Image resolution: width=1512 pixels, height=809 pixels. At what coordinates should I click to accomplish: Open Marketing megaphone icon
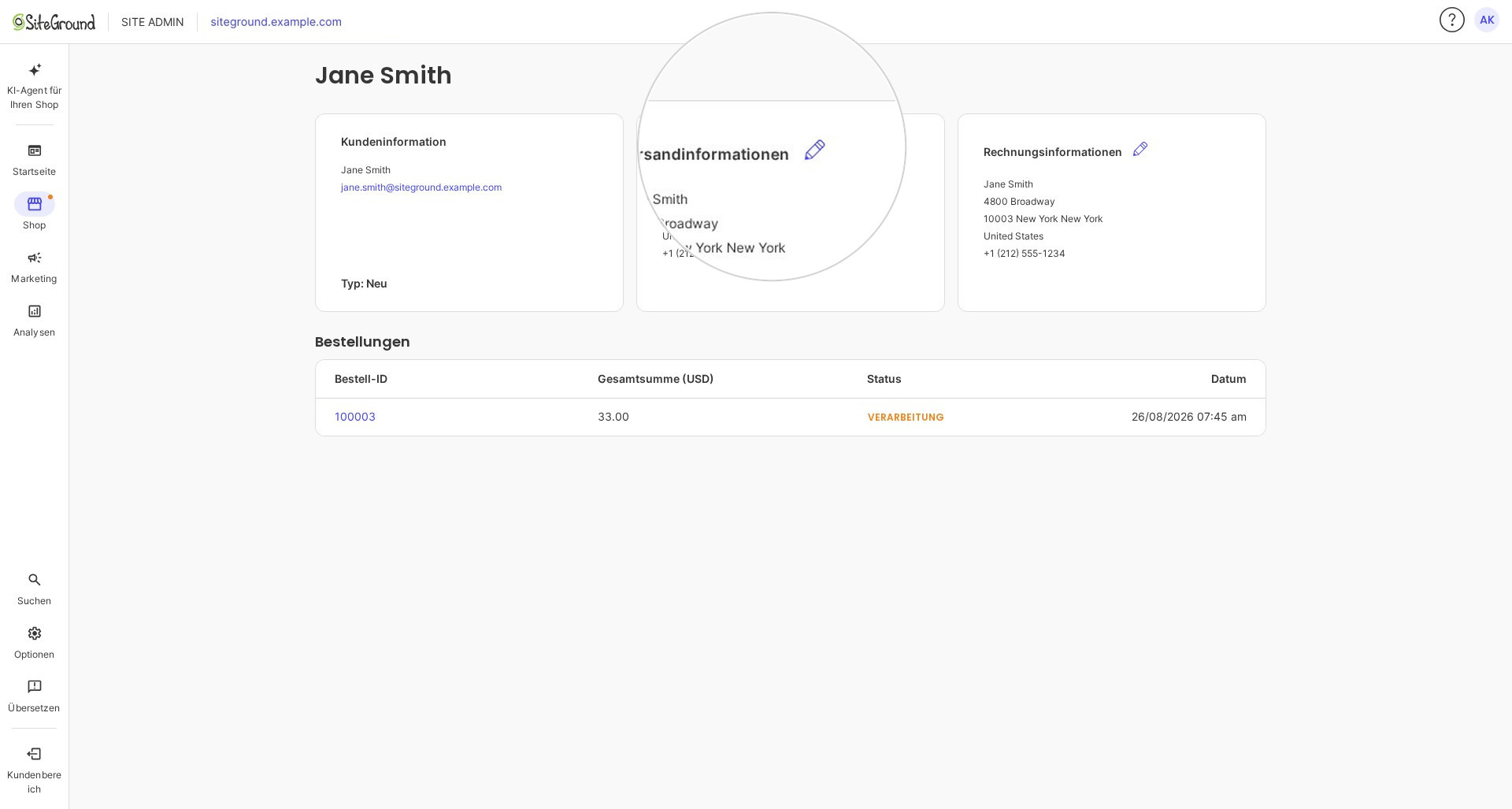[x=35, y=258]
